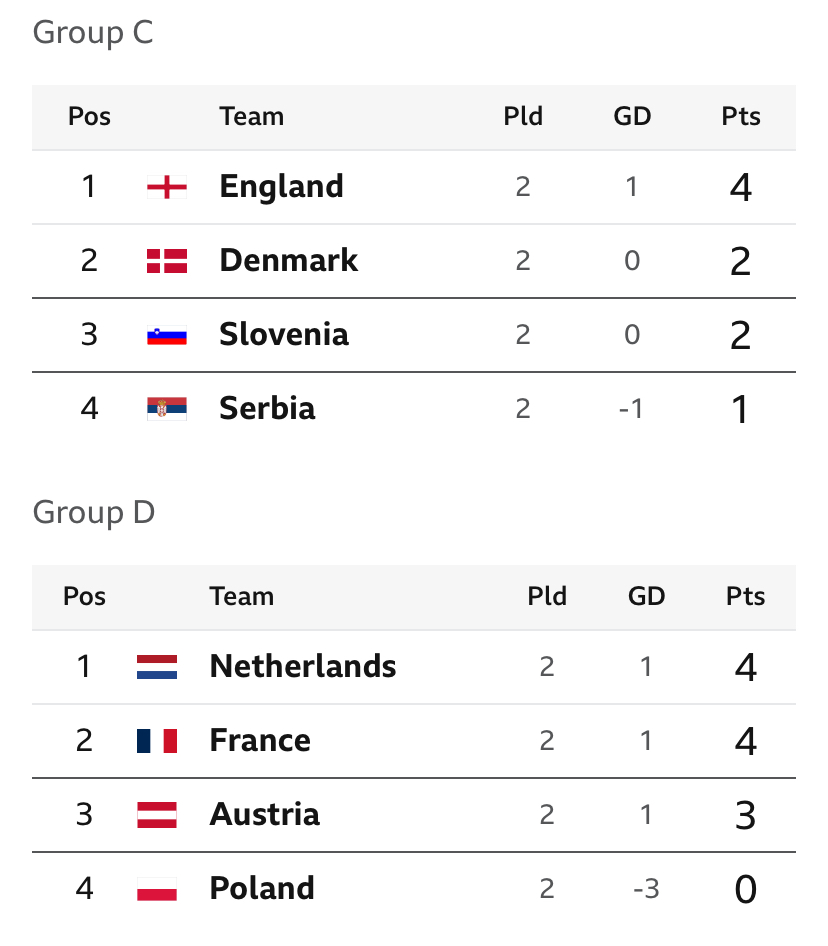Click Group C Pld column header
Viewport: 828px width, 946px height.
click(x=523, y=116)
